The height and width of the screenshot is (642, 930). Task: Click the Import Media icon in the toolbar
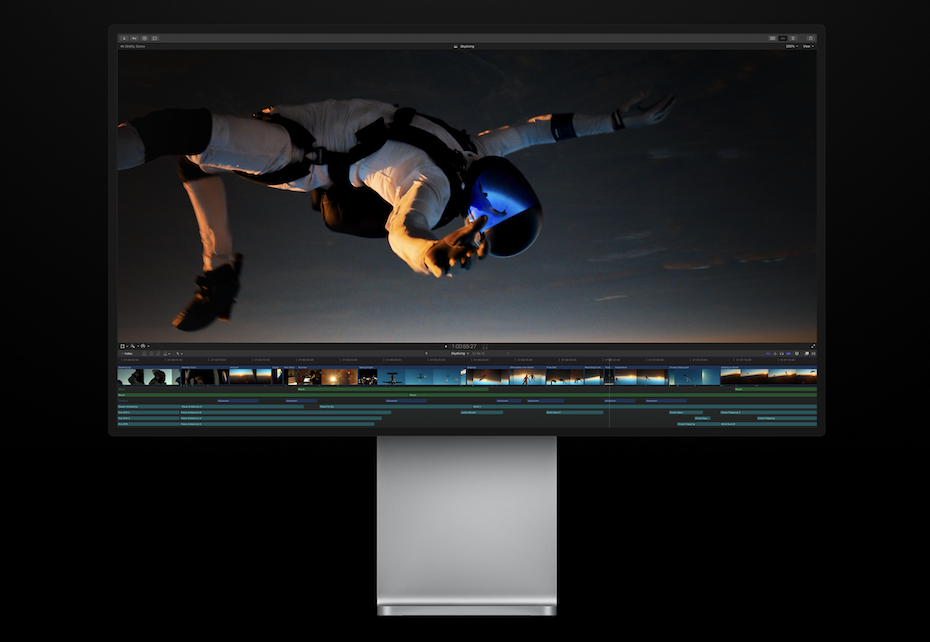[124, 38]
